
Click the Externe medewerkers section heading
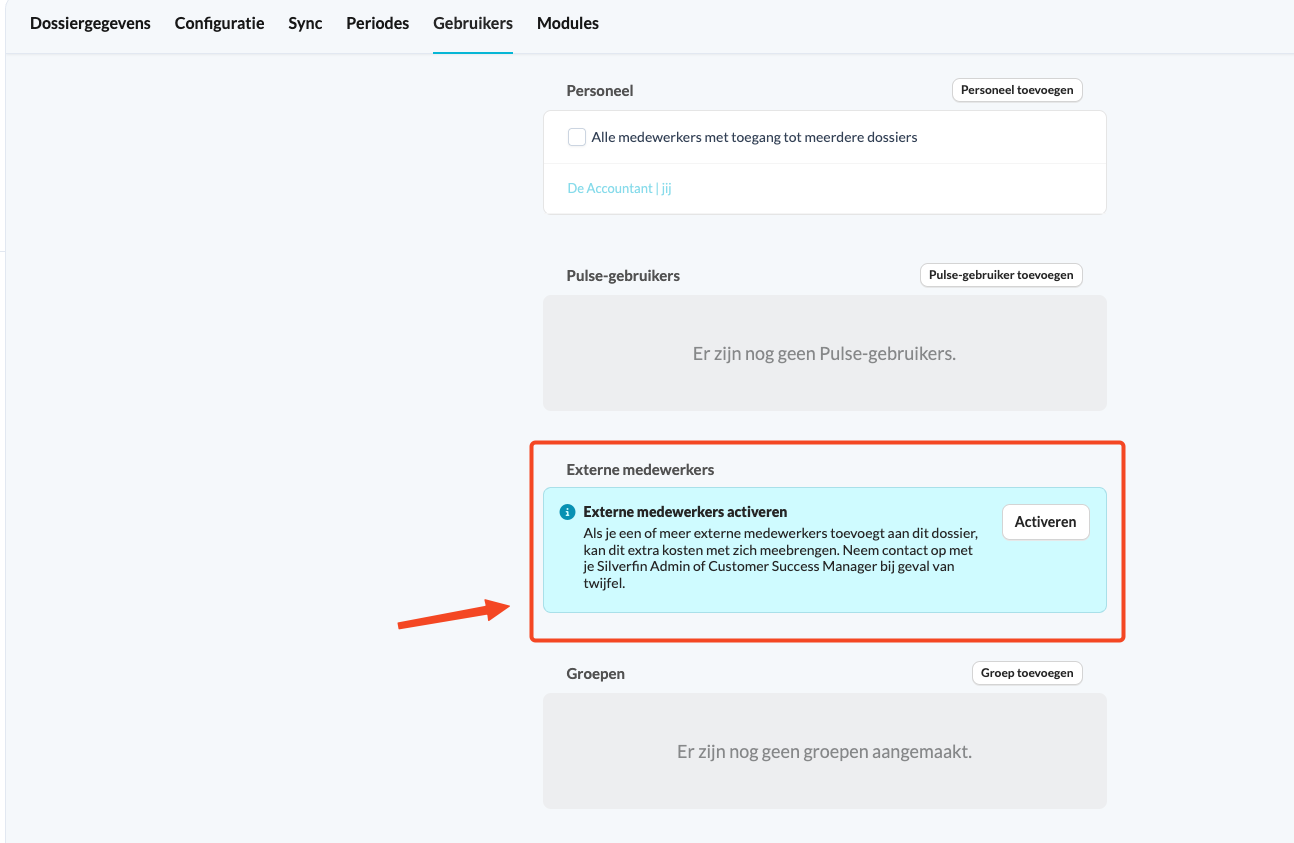pyautogui.click(x=641, y=469)
